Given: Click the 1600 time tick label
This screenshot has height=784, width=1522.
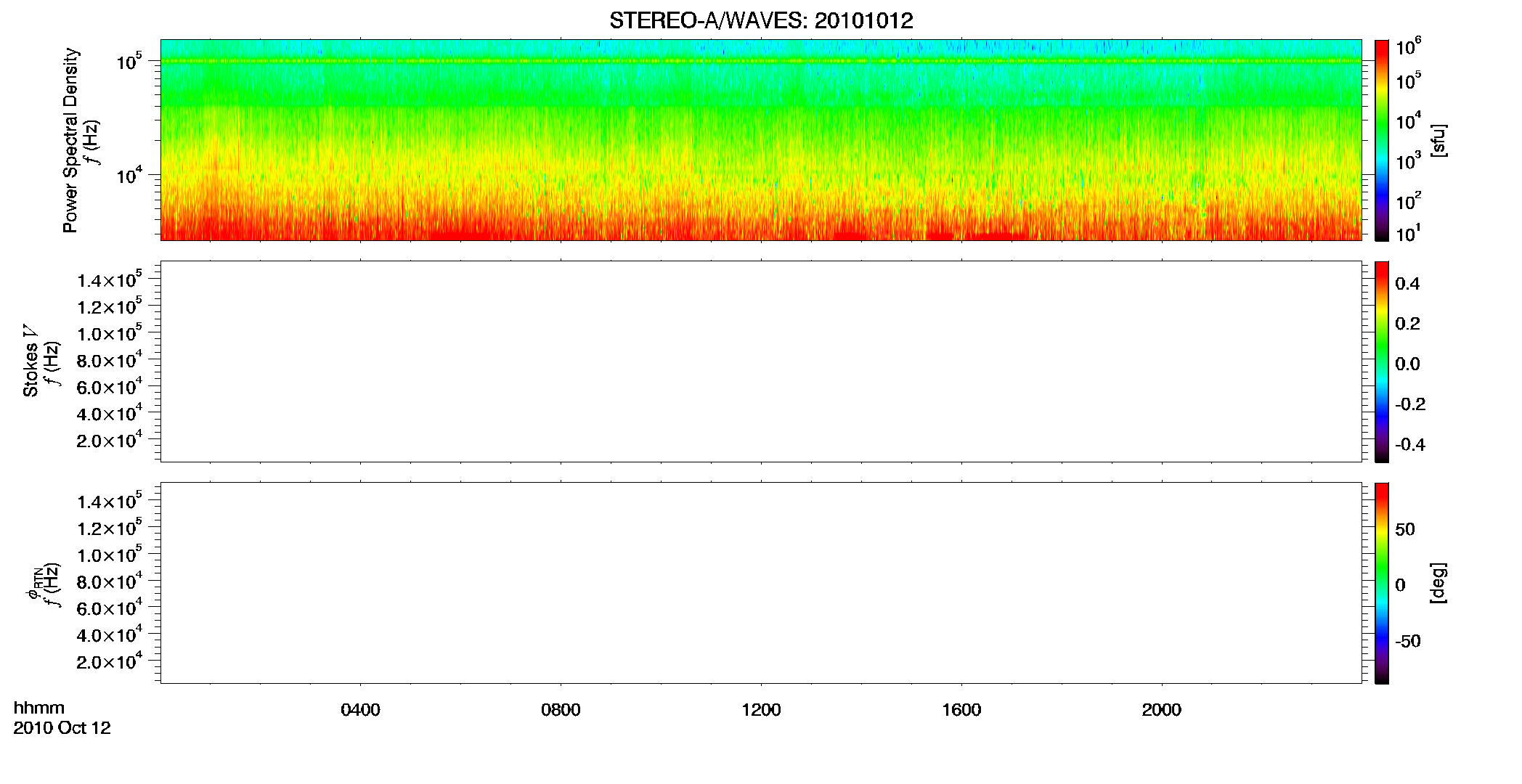Looking at the screenshot, I should 961,710.
